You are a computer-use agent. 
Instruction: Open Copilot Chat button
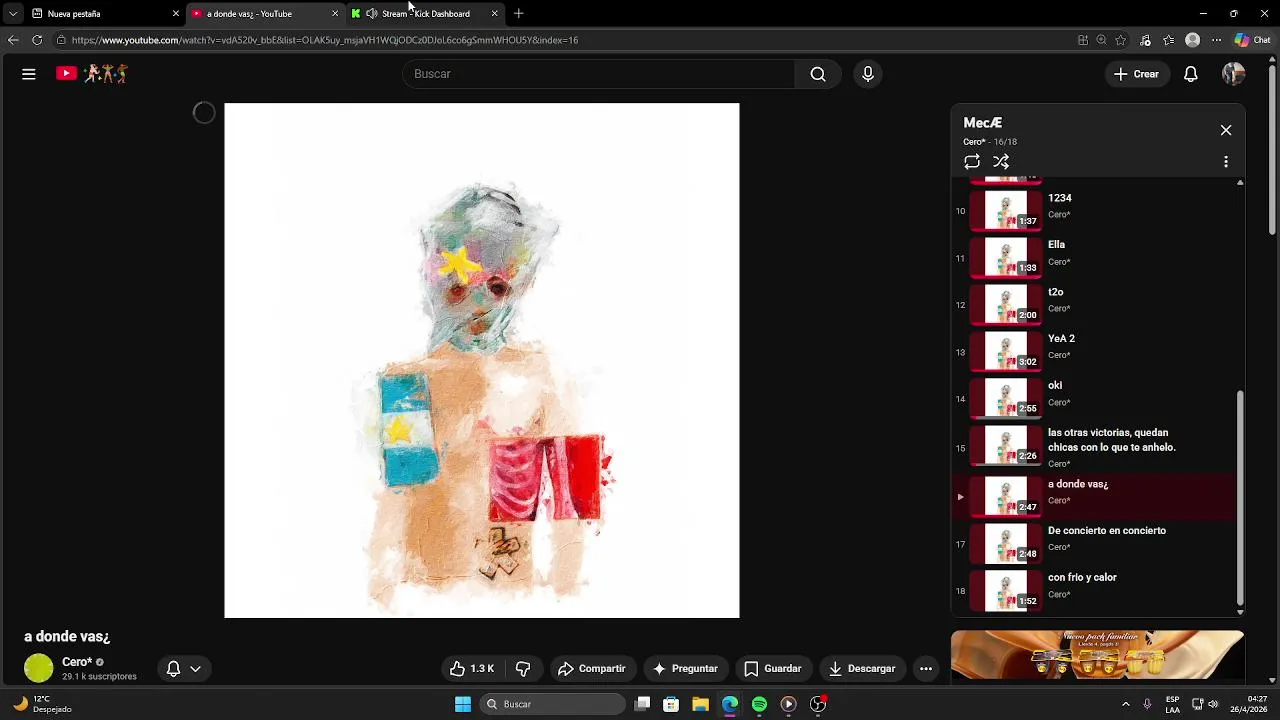1253,40
